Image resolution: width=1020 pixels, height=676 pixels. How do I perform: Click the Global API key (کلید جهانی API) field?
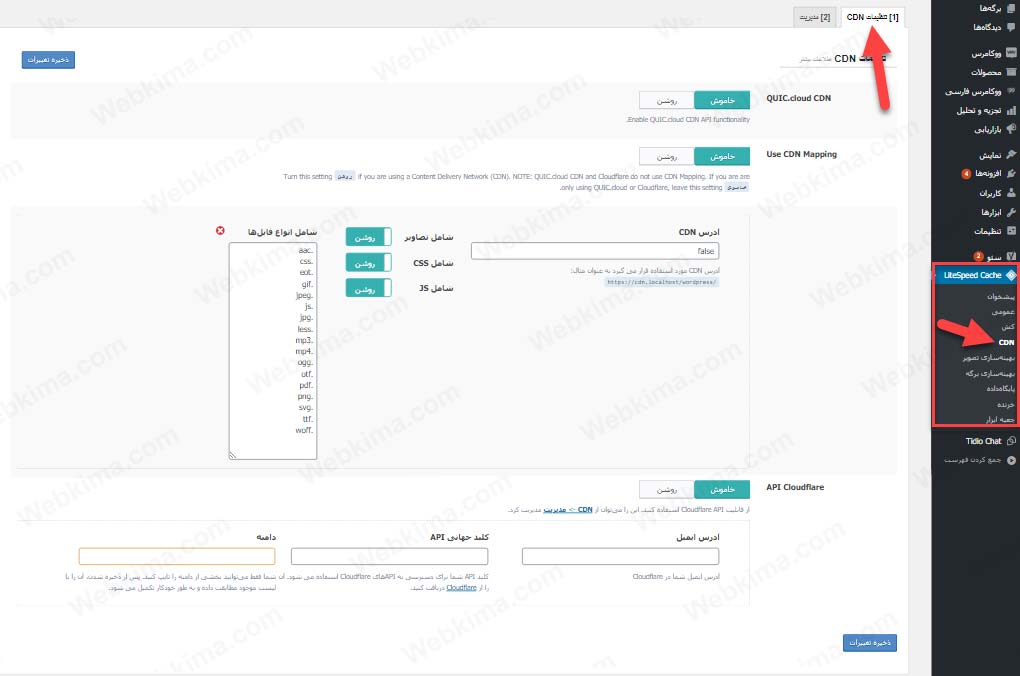coord(390,556)
